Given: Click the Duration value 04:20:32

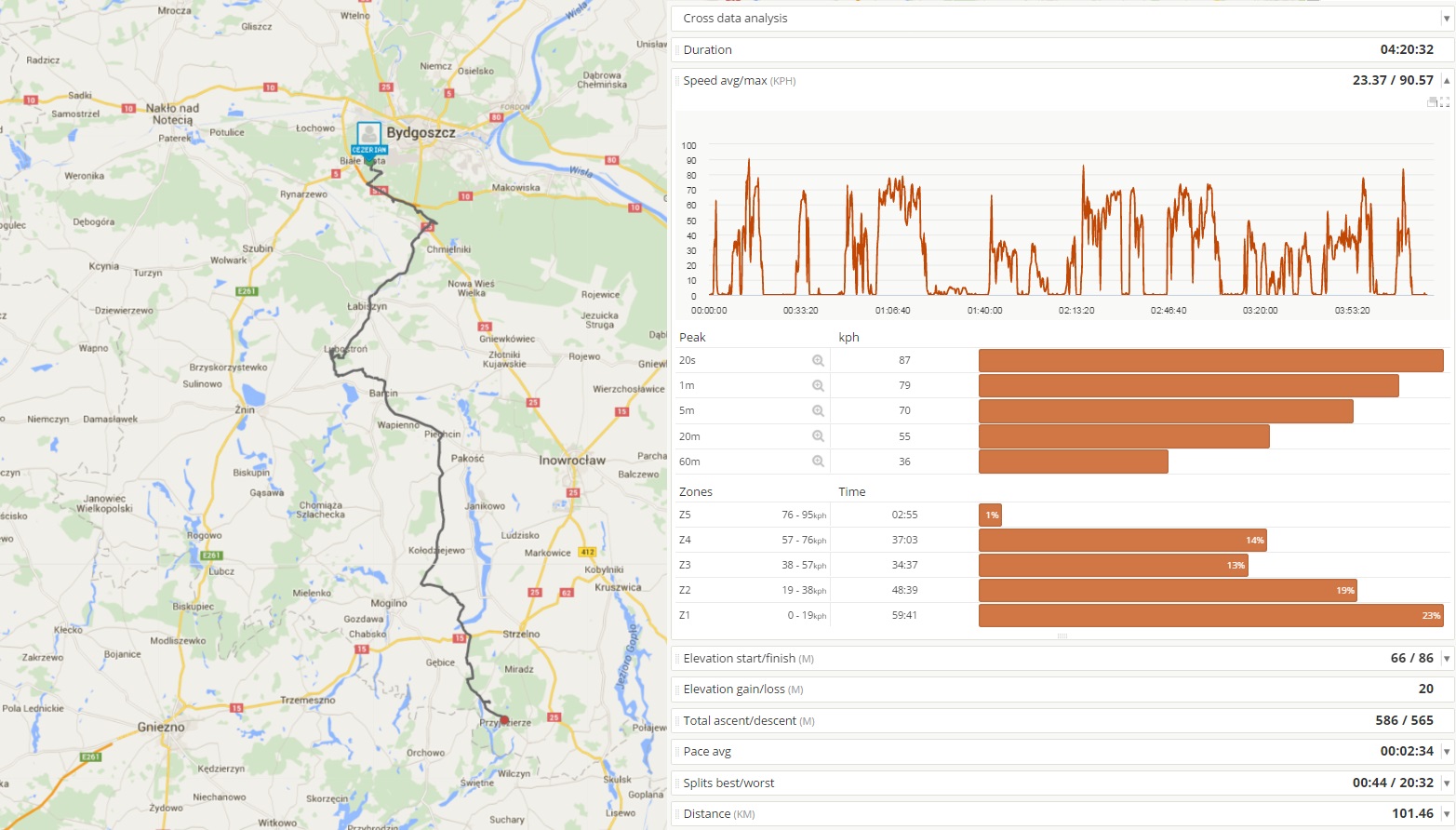Looking at the screenshot, I should tap(1407, 50).
